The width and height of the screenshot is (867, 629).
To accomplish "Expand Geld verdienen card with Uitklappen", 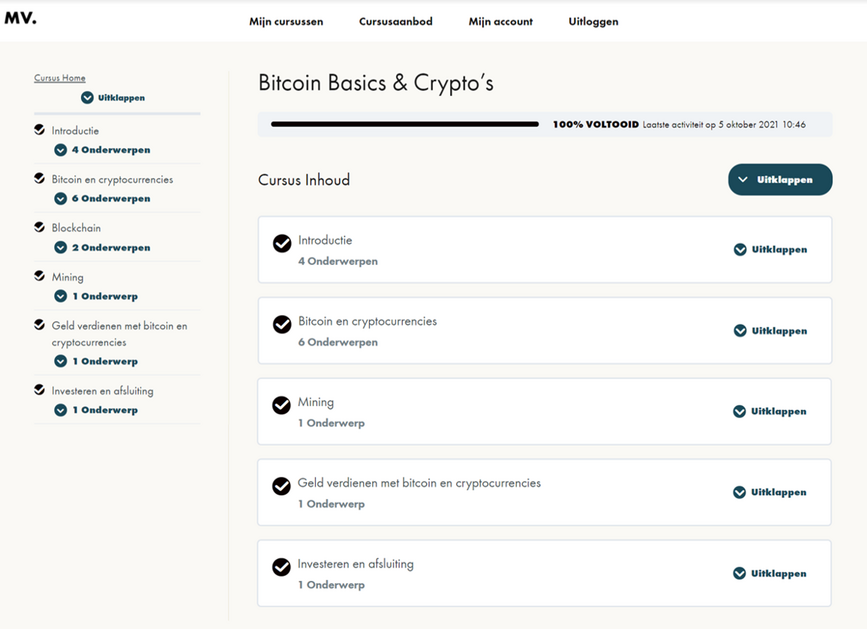I will [x=770, y=492].
